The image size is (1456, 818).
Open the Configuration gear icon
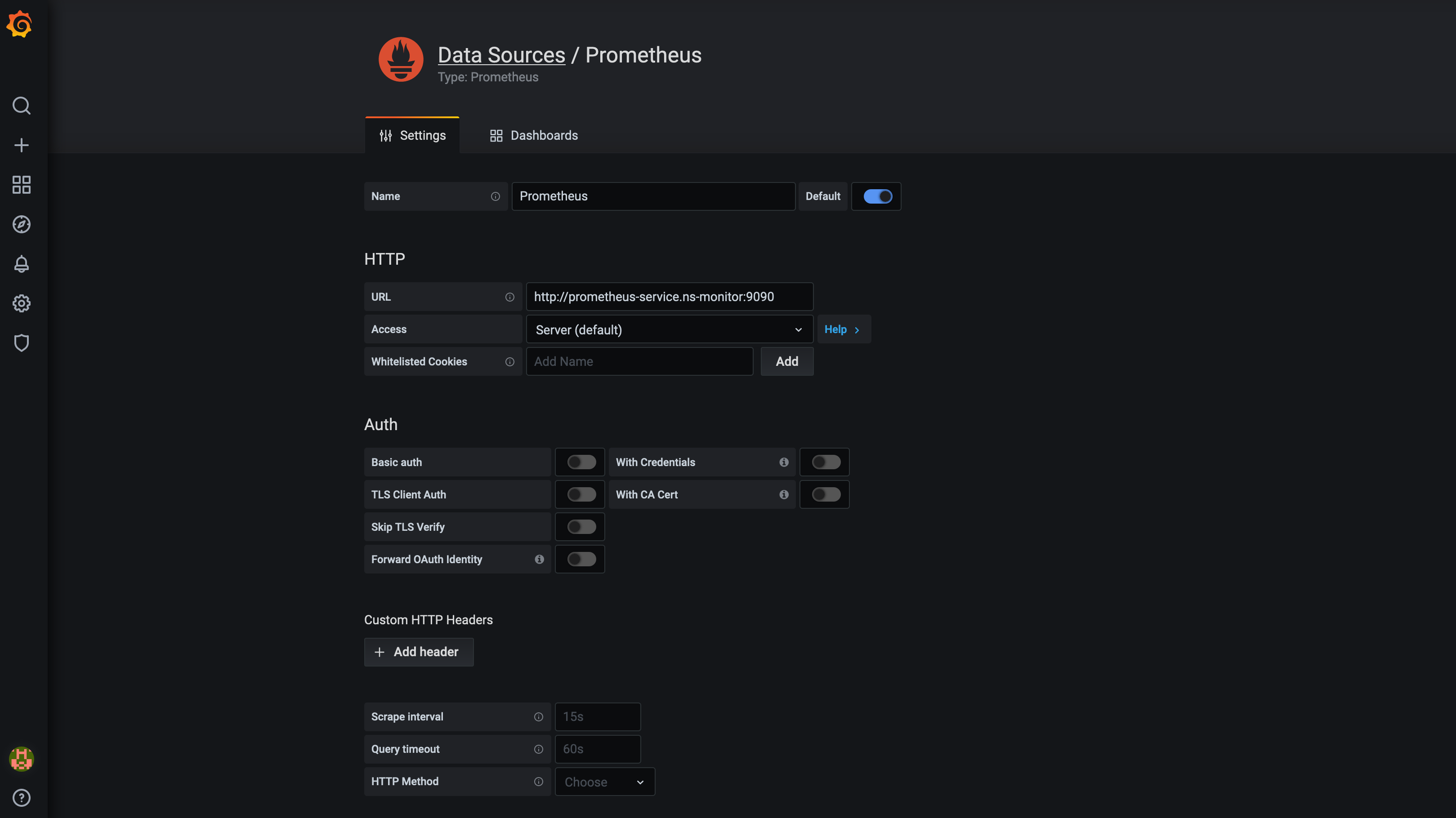pos(22,303)
